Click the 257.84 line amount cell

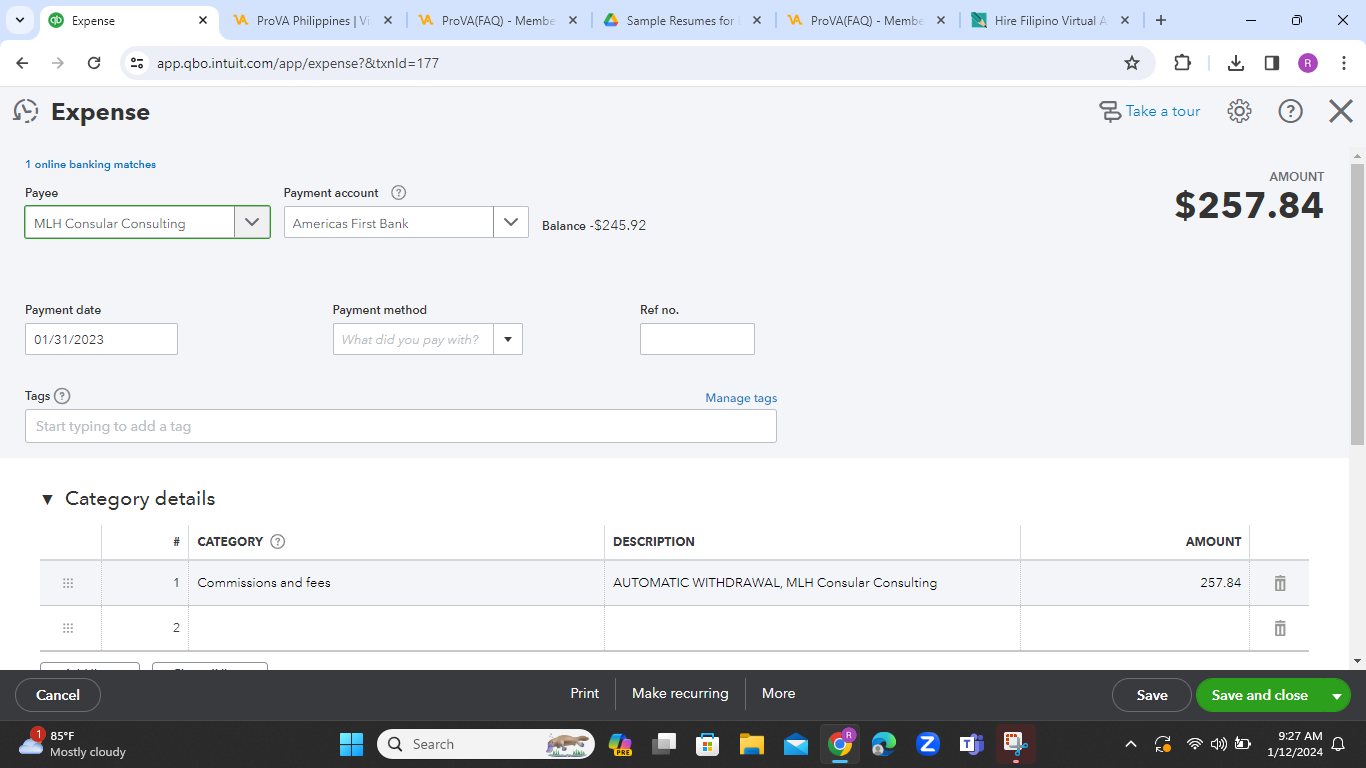(1135, 583)
